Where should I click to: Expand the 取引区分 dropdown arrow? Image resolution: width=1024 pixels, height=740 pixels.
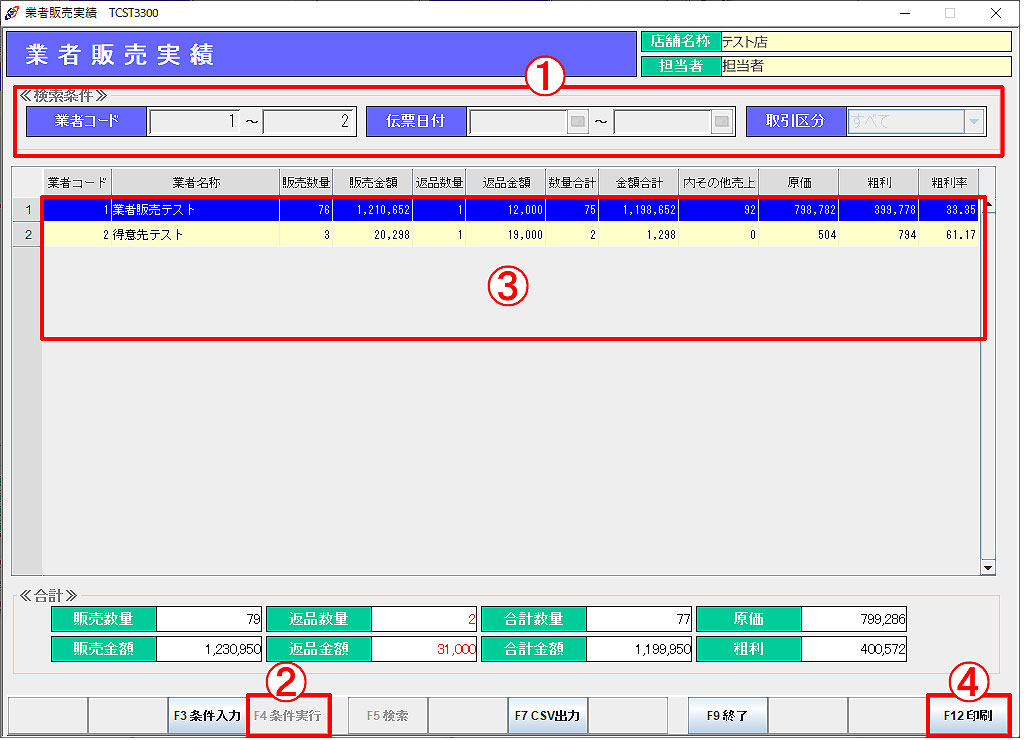coord(973,122)
